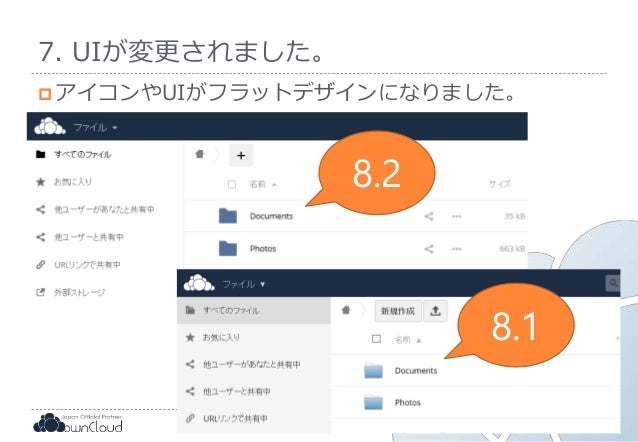Open Photos folder name in 8.2
638x442 pixels.
[263, 249]
